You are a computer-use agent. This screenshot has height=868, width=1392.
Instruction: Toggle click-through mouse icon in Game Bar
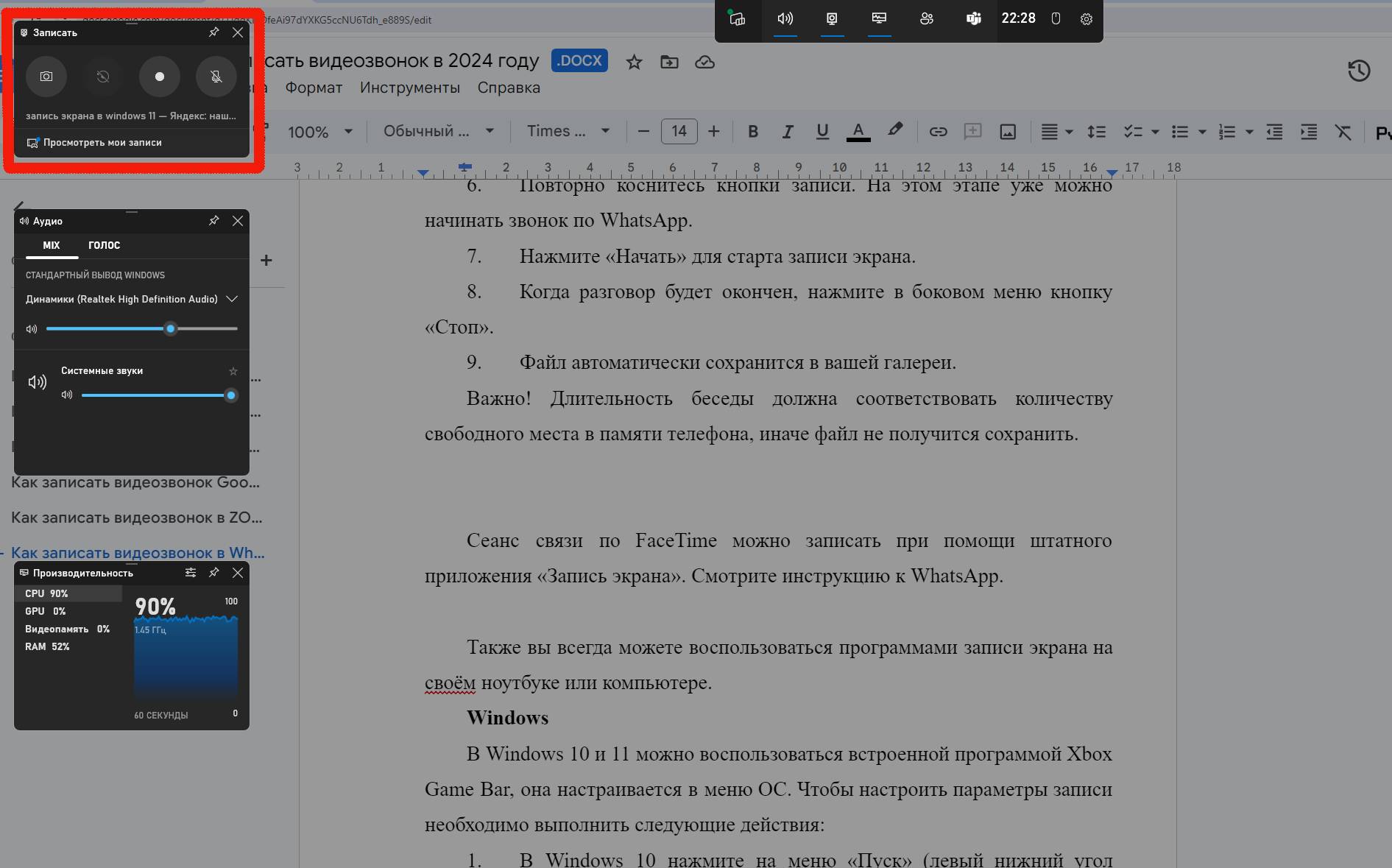(x=1056, y=19)
